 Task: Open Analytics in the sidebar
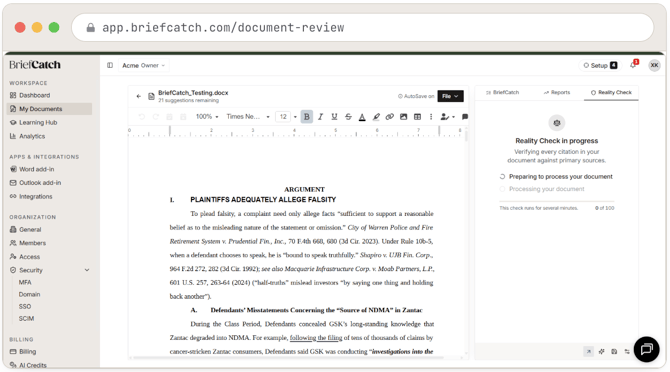click(x=49, y=136)
